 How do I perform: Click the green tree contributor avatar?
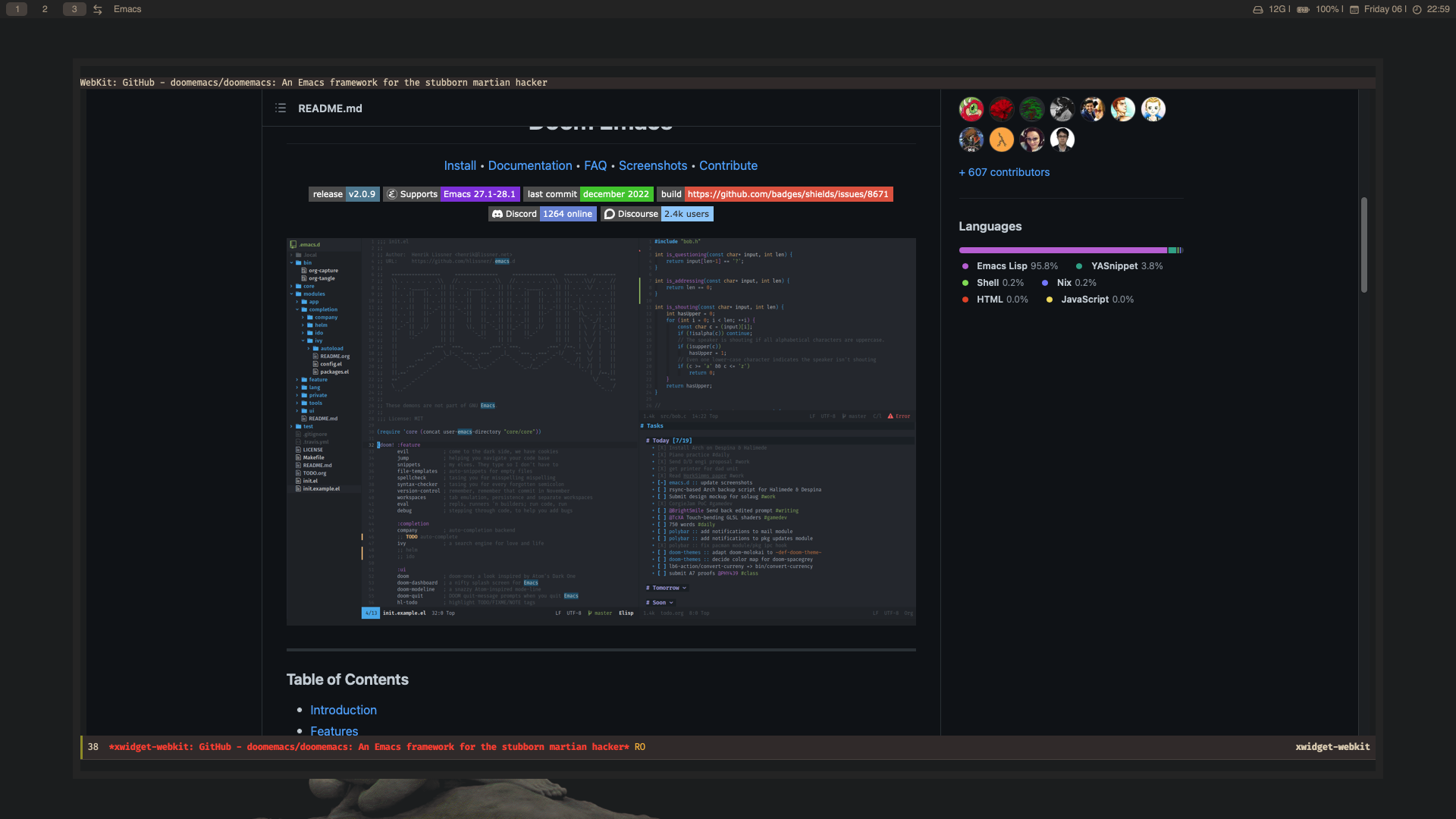pos(1032,109)
